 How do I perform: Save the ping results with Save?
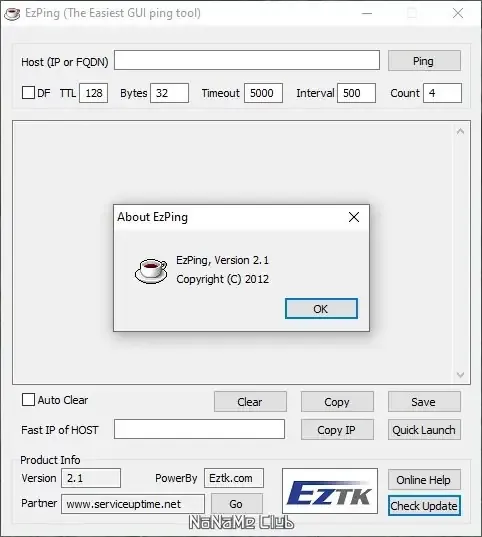click(x=424, y=402)
